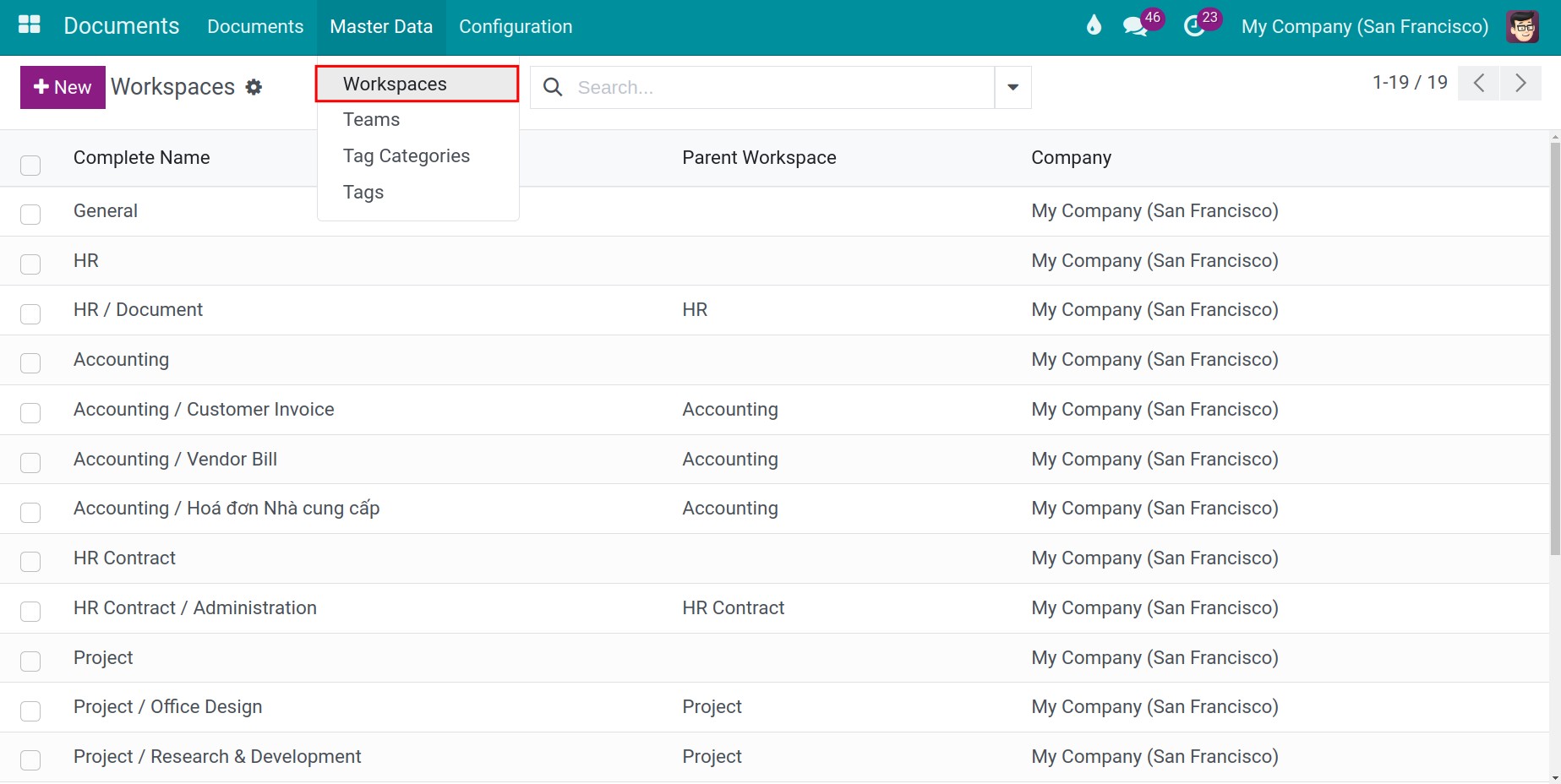Check the HR row checkbox
The image size is (1561, 784).
click(30, 264)
